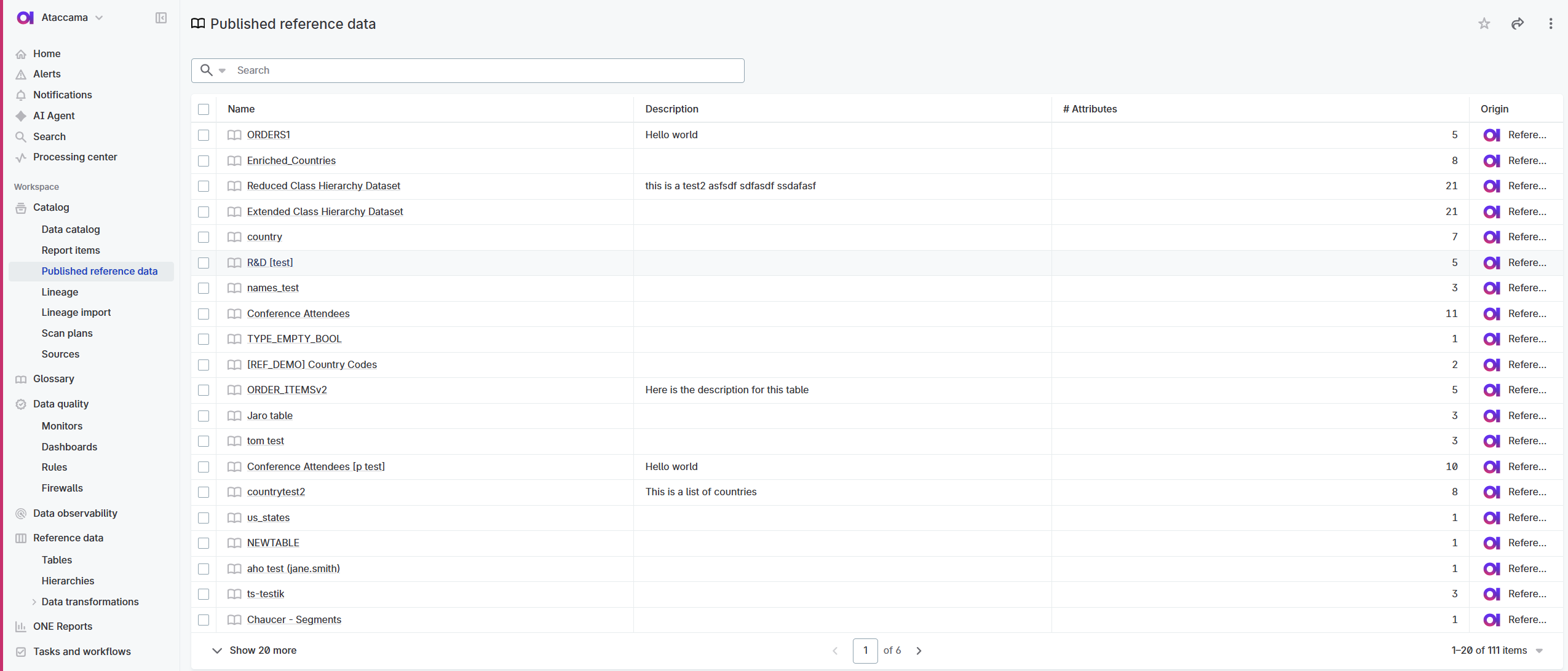Select the checkbox next to country

click(x=204, y=237)
